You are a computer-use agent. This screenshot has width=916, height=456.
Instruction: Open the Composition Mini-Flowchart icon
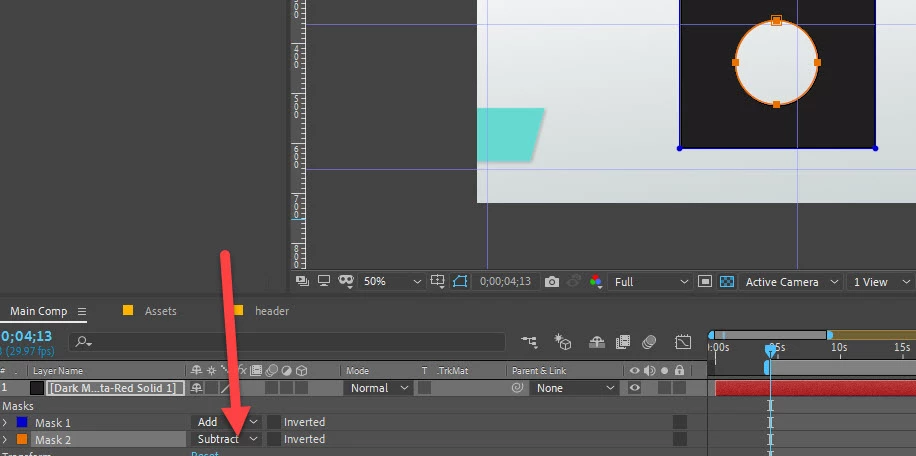[529, 342]
